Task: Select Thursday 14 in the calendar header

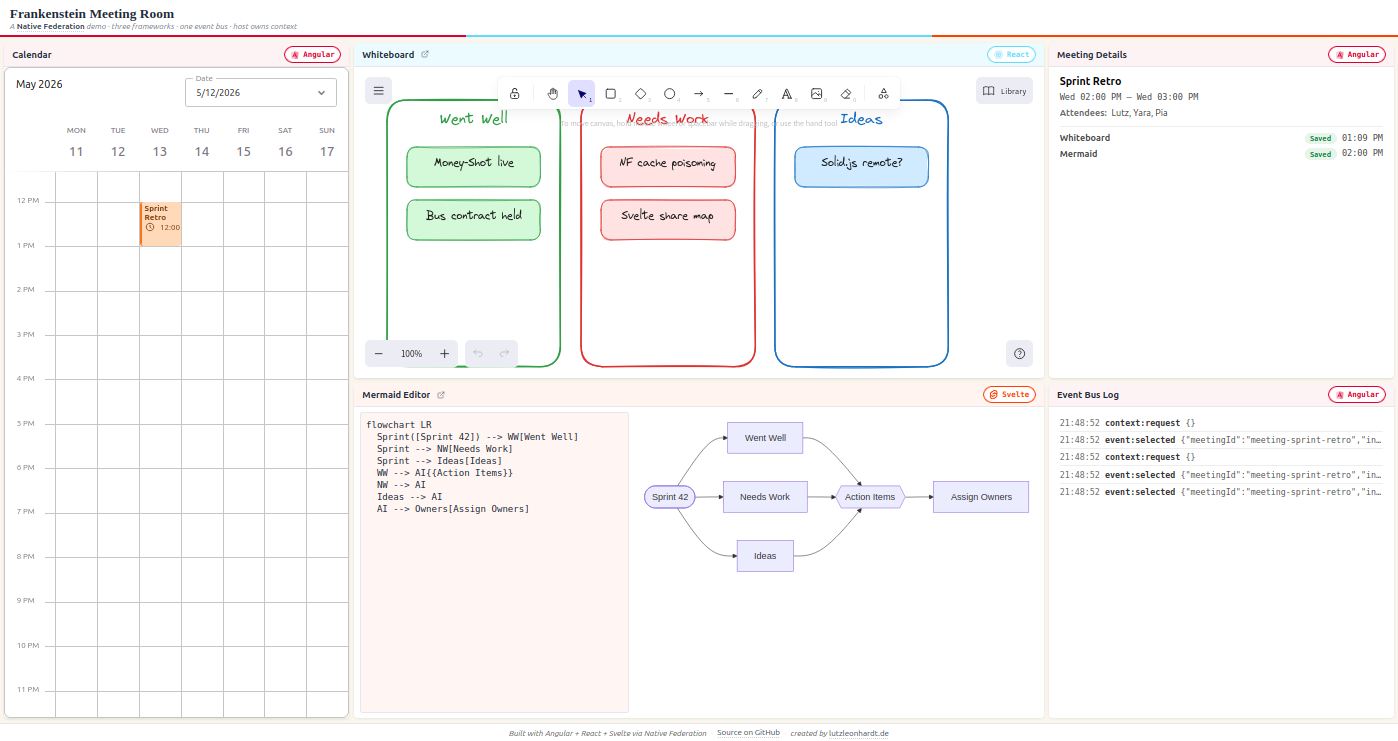Action: click(202, 143)
